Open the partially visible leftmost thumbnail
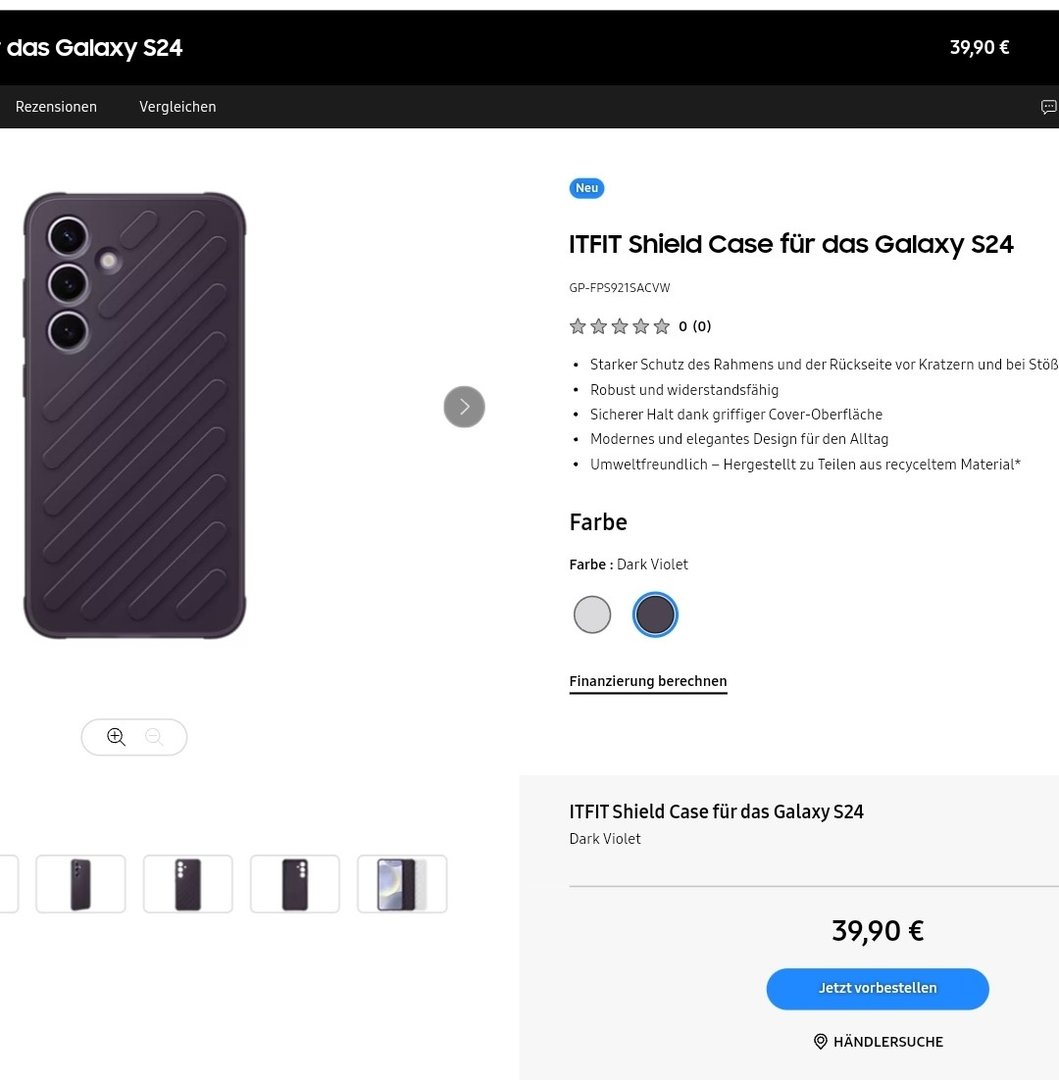Viewport: 1059px width, 1080px height. [8, 884]
